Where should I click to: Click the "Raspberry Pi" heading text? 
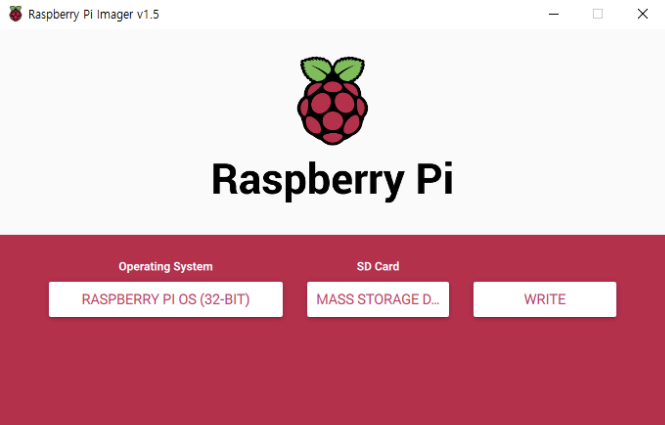click(332, 180)
